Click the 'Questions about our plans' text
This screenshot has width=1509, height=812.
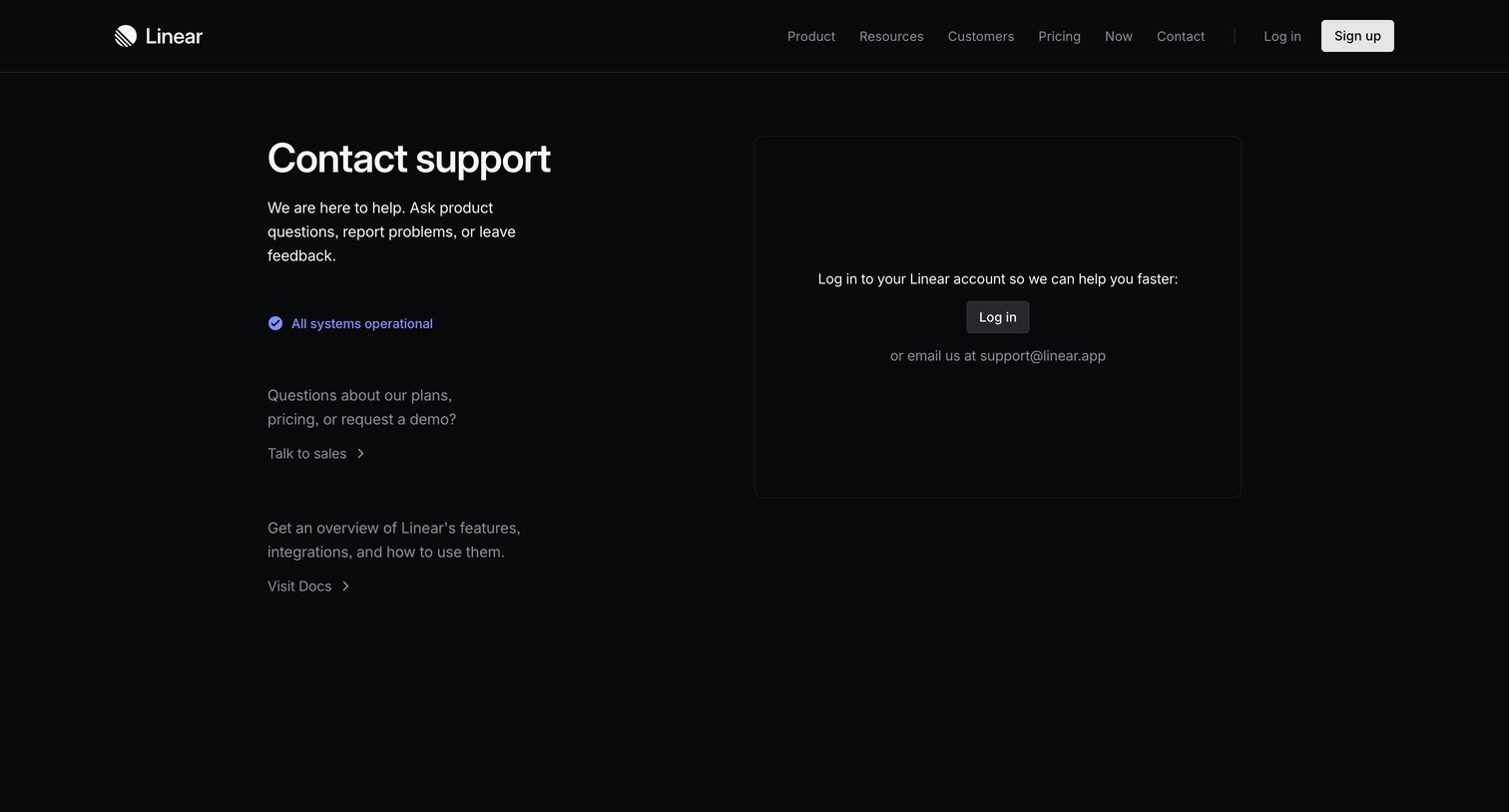tap(361, 407)
